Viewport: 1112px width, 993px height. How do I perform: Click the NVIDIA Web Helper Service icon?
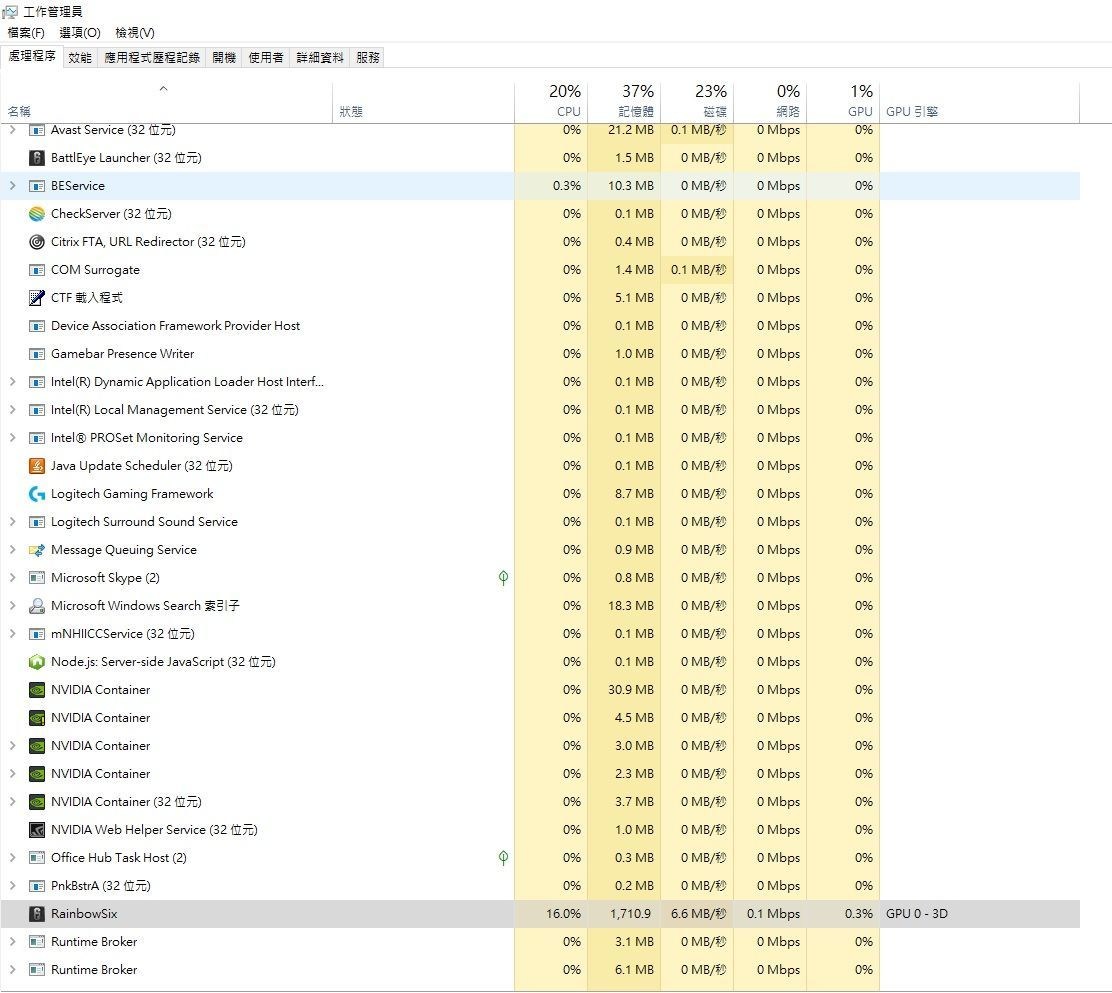(37, 830)
